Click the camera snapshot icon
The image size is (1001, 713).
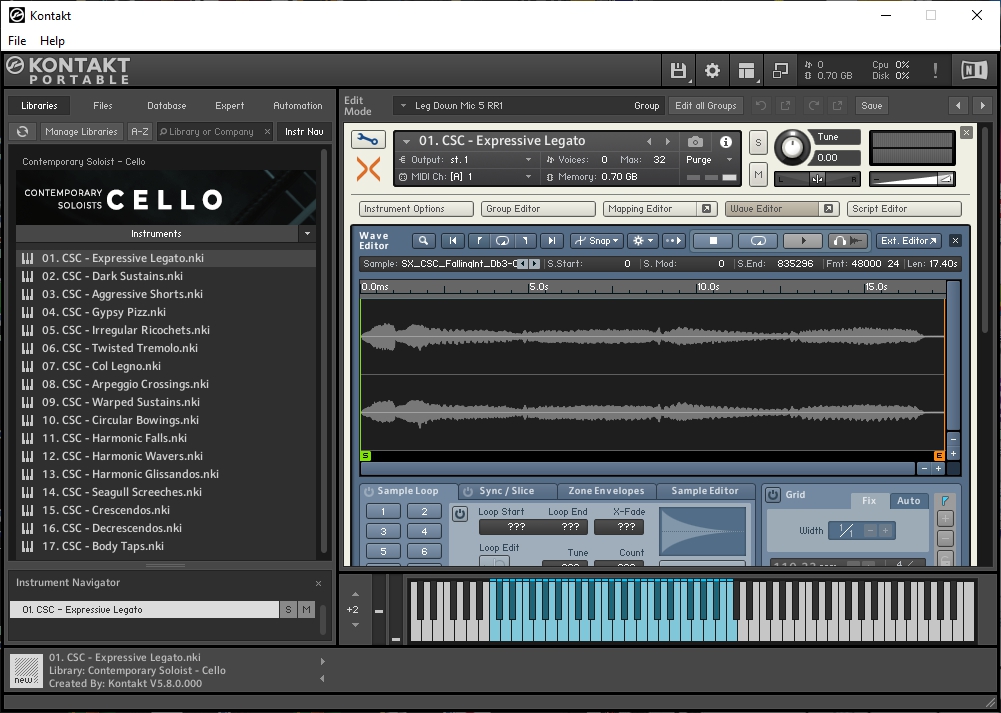[695, 142]
